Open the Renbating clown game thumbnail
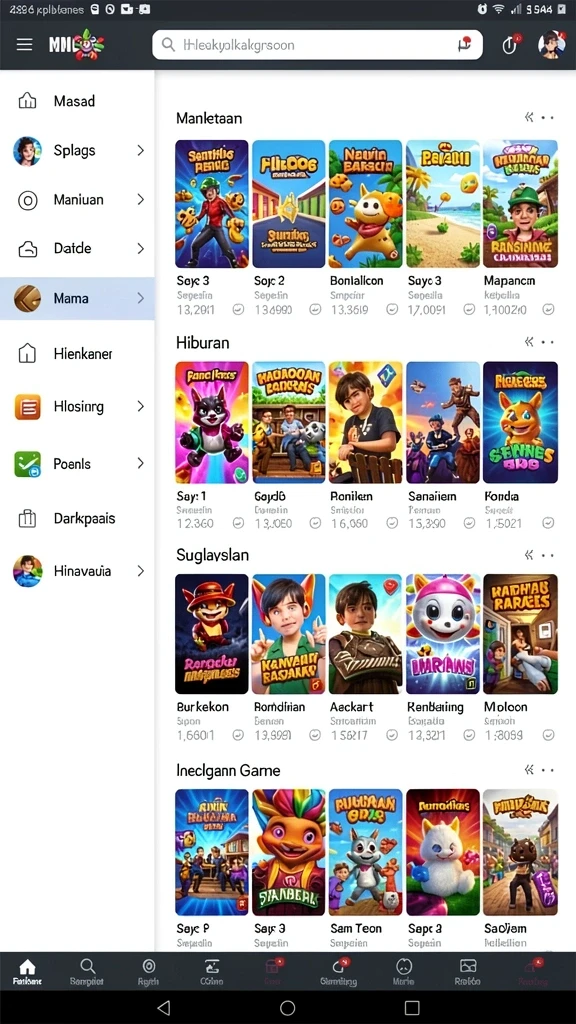This screenshot has width=576, height=1024. [443, 634]
